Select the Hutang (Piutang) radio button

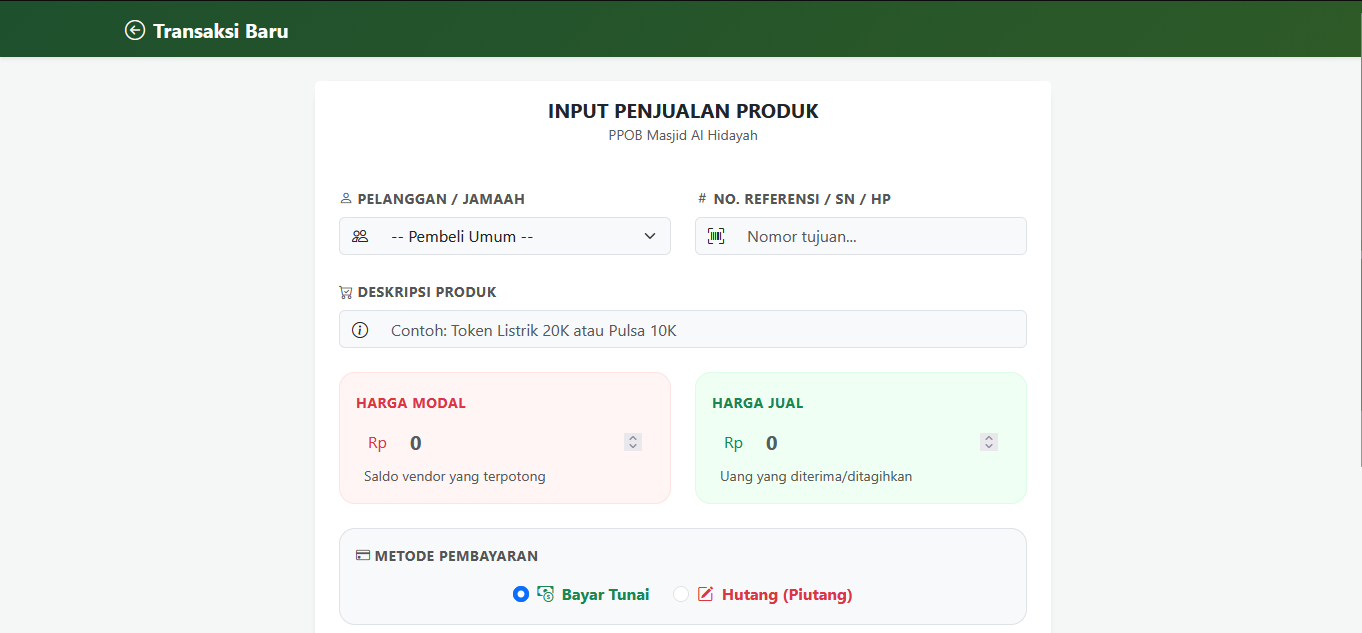[682, 593]
